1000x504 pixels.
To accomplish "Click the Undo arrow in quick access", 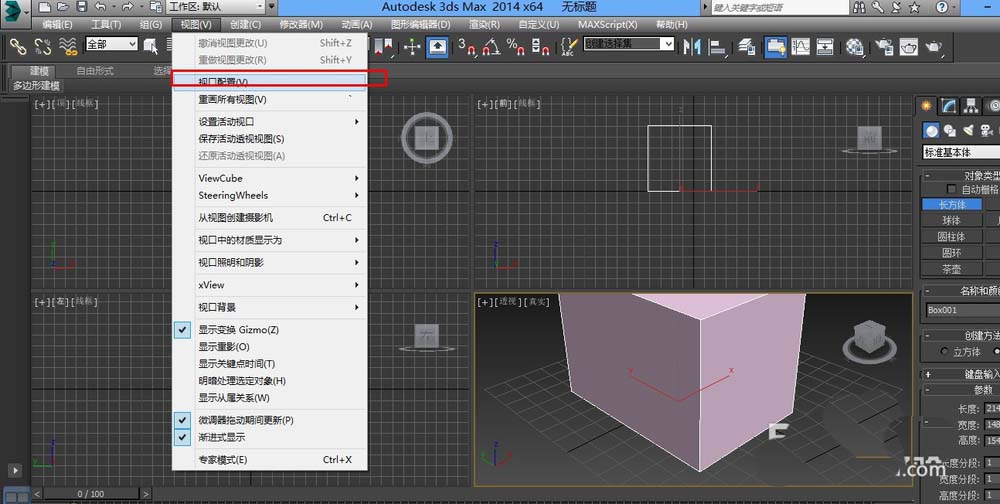I will tap(100, 7).
